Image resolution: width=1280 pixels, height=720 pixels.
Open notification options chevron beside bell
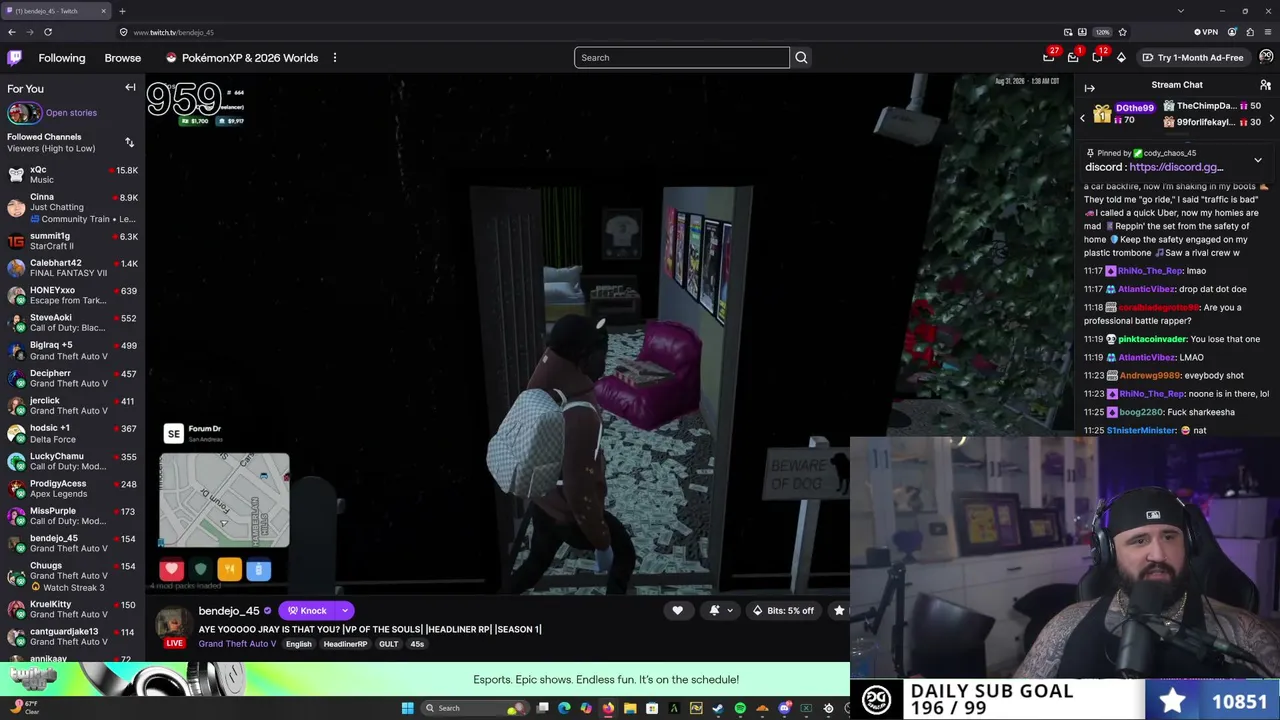pos(730,611)
